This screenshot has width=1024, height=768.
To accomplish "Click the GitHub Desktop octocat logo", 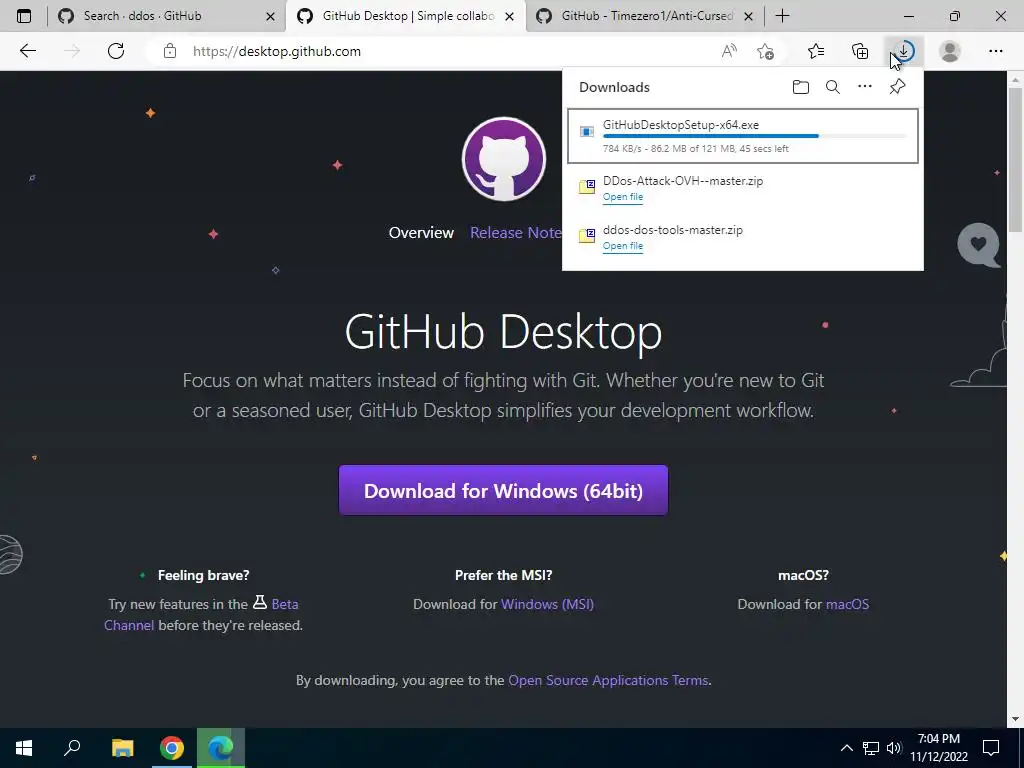I will coord(504,159).
